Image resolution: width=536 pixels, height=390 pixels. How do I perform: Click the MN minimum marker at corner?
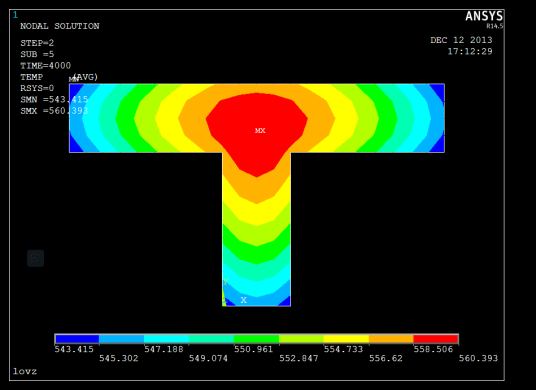pos(73,80)
